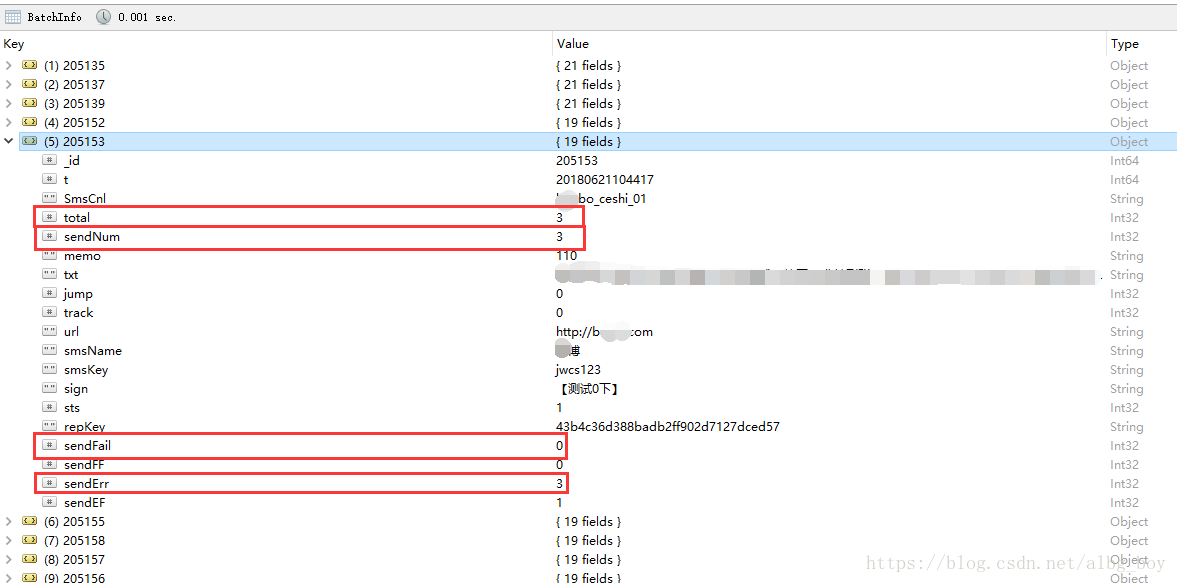Click the string icon beside SmsCnl
Screen dimensions: 1177x583
(50, 198)
